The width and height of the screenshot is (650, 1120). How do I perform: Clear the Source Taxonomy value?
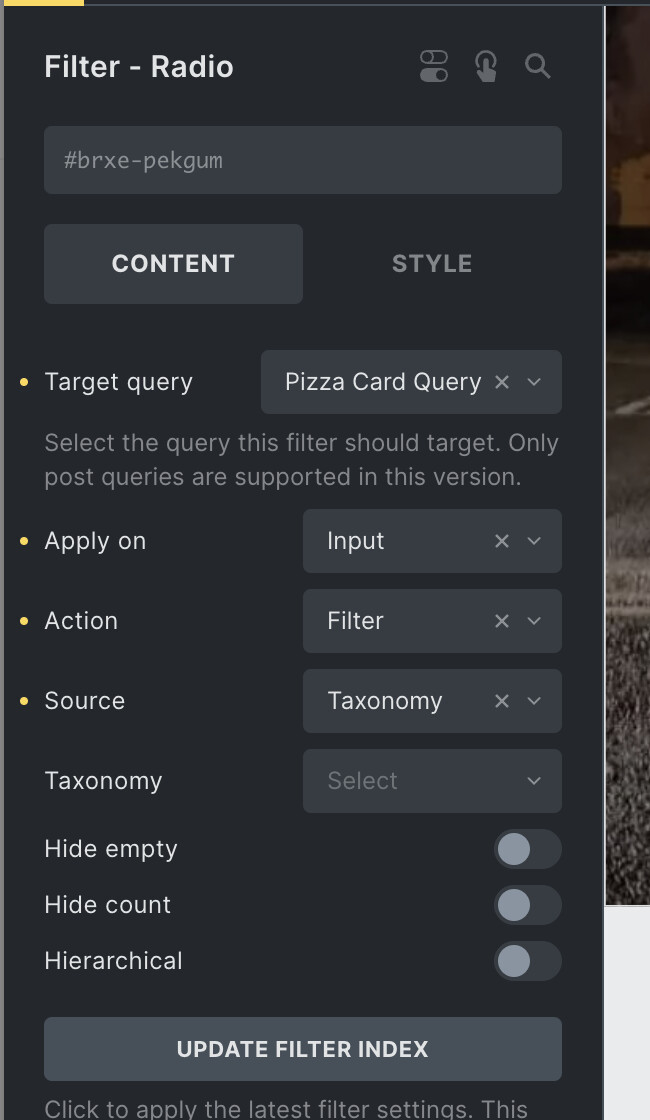[502, 701]
